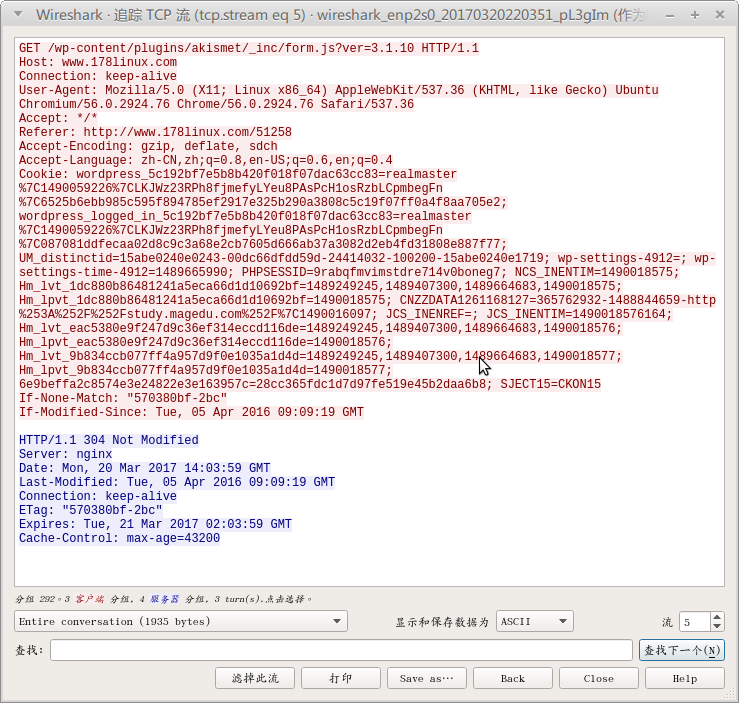Click the status hint 分组 292 line
Screen dimensions: 739x703
(x=163, y=599)
